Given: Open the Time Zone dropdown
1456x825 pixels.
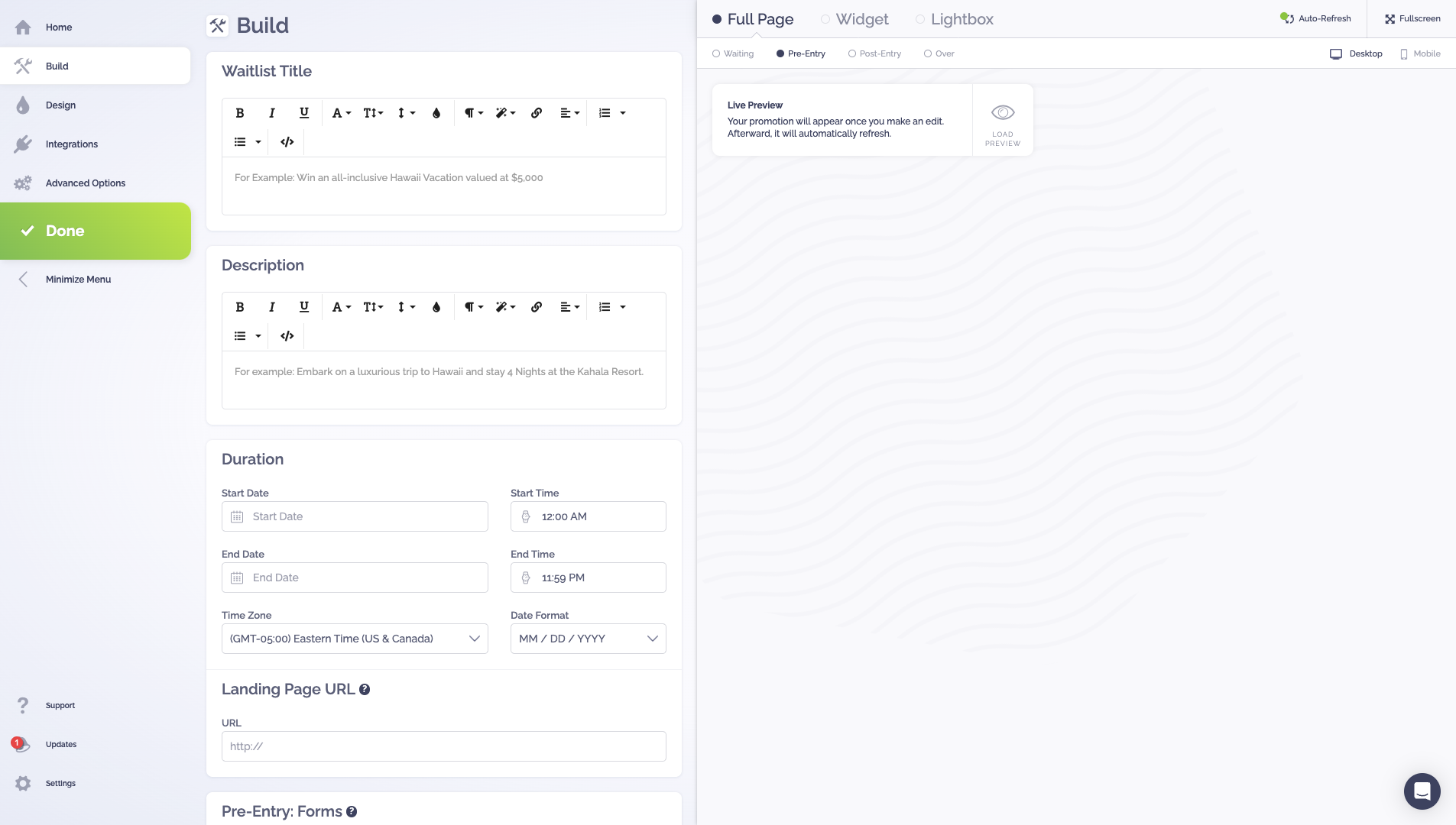Looking at the screenshot, I should 354,638.
